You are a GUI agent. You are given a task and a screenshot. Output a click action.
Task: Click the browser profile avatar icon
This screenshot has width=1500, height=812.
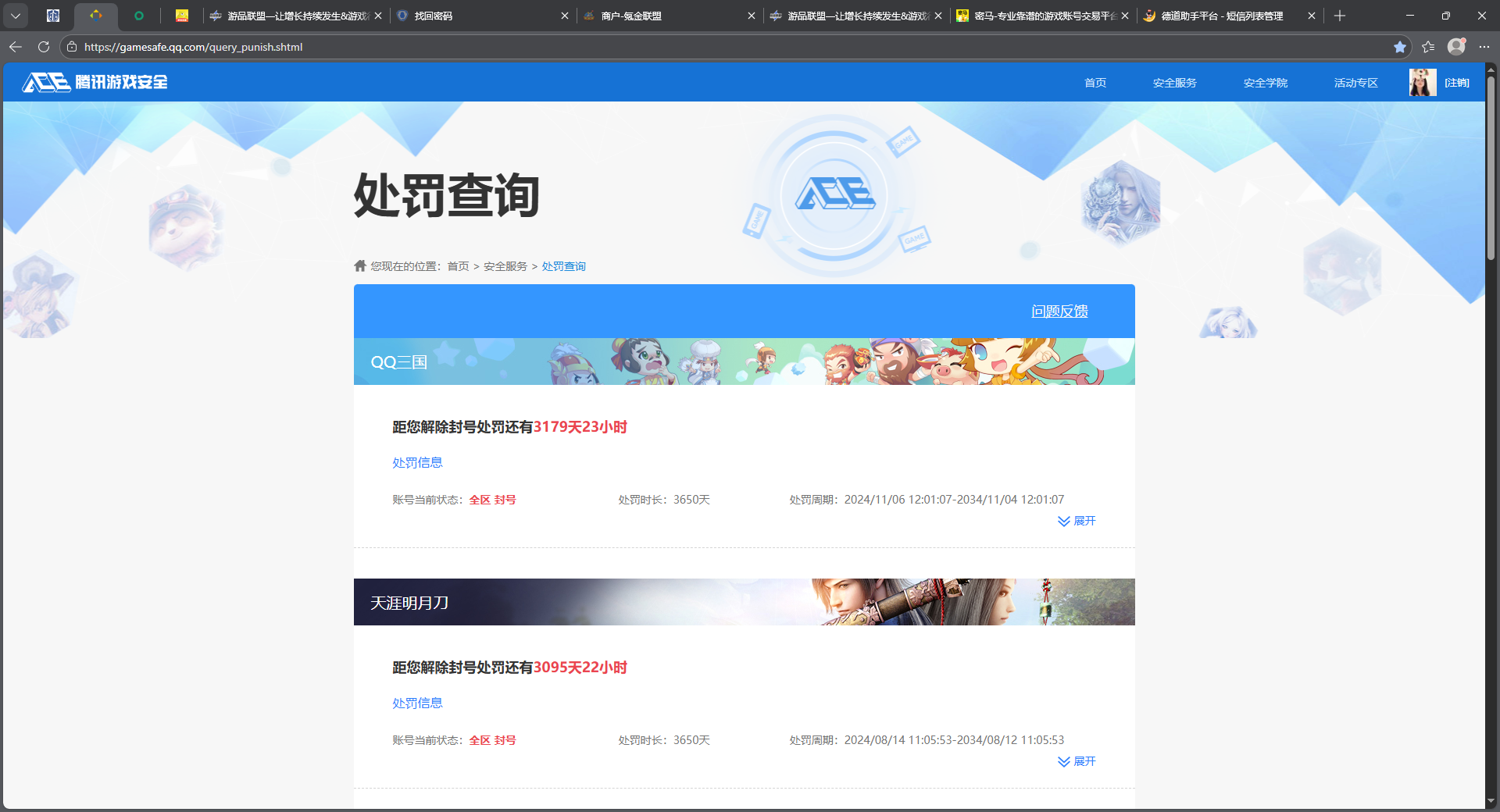point(1456,47)
